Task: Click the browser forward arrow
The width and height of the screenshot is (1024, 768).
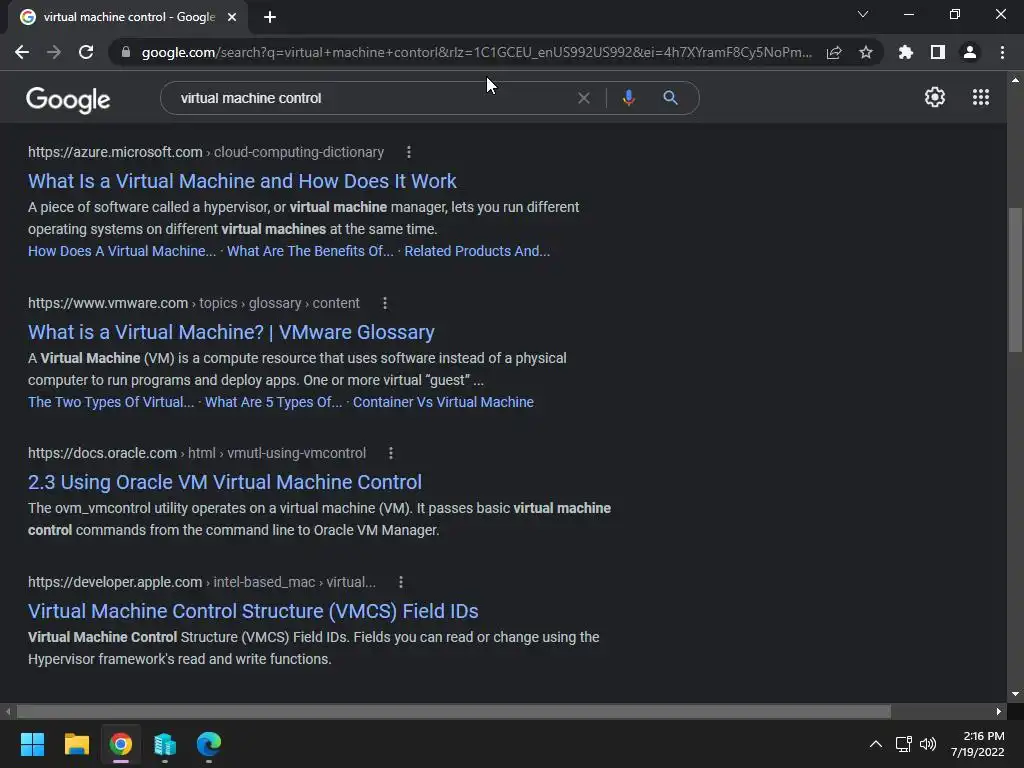Action: pos(54,52)
